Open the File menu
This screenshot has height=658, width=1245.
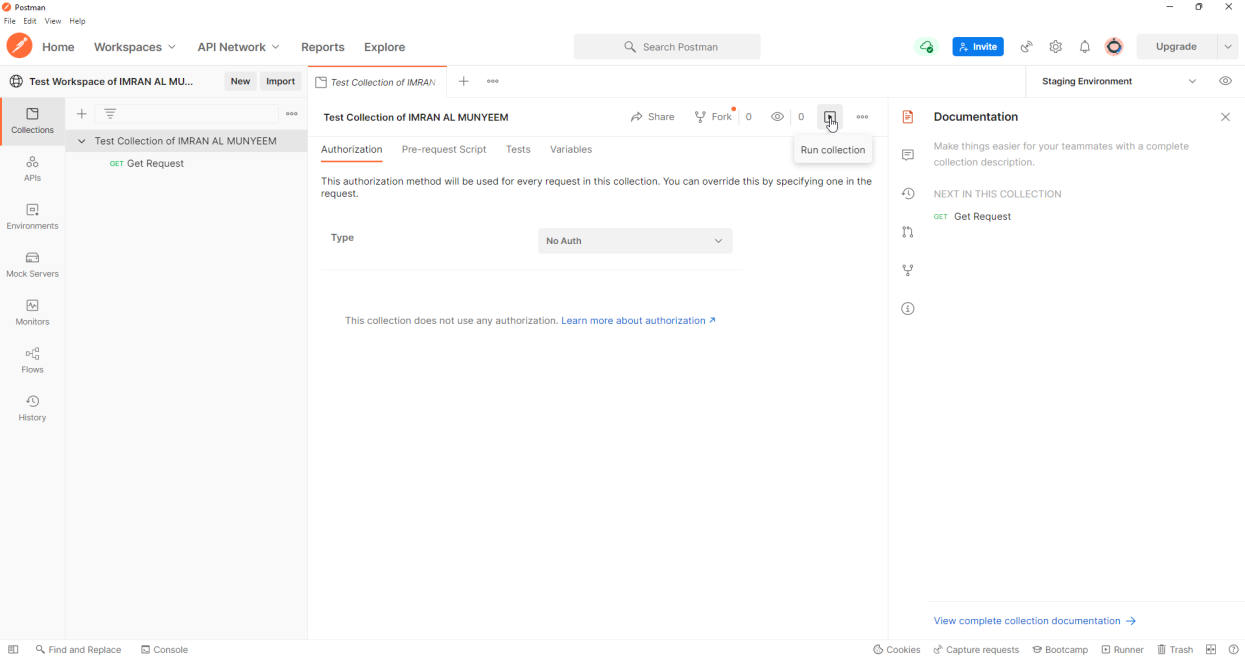click(10, 21)
